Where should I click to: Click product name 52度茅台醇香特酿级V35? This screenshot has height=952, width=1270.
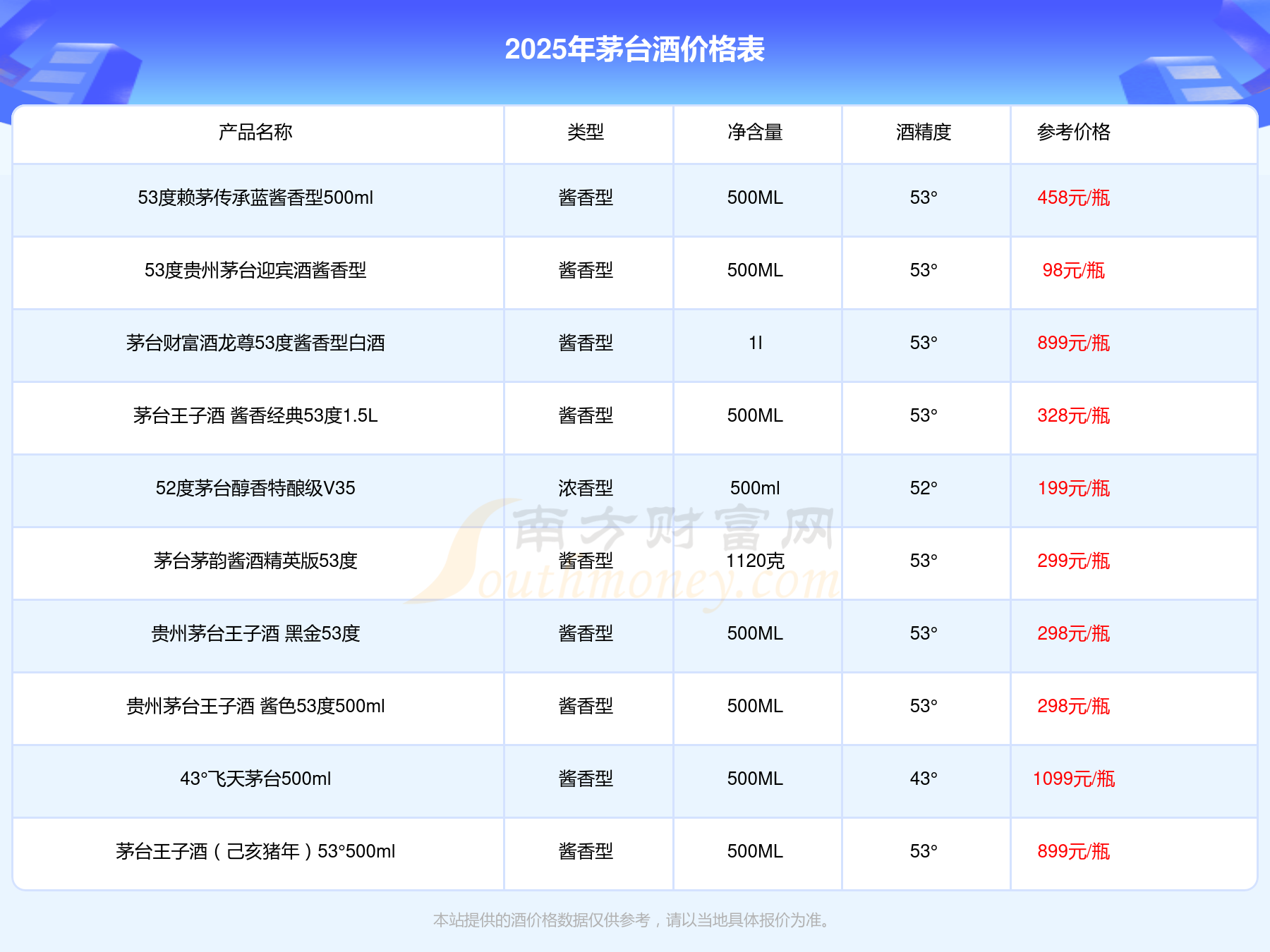[255, 488]
